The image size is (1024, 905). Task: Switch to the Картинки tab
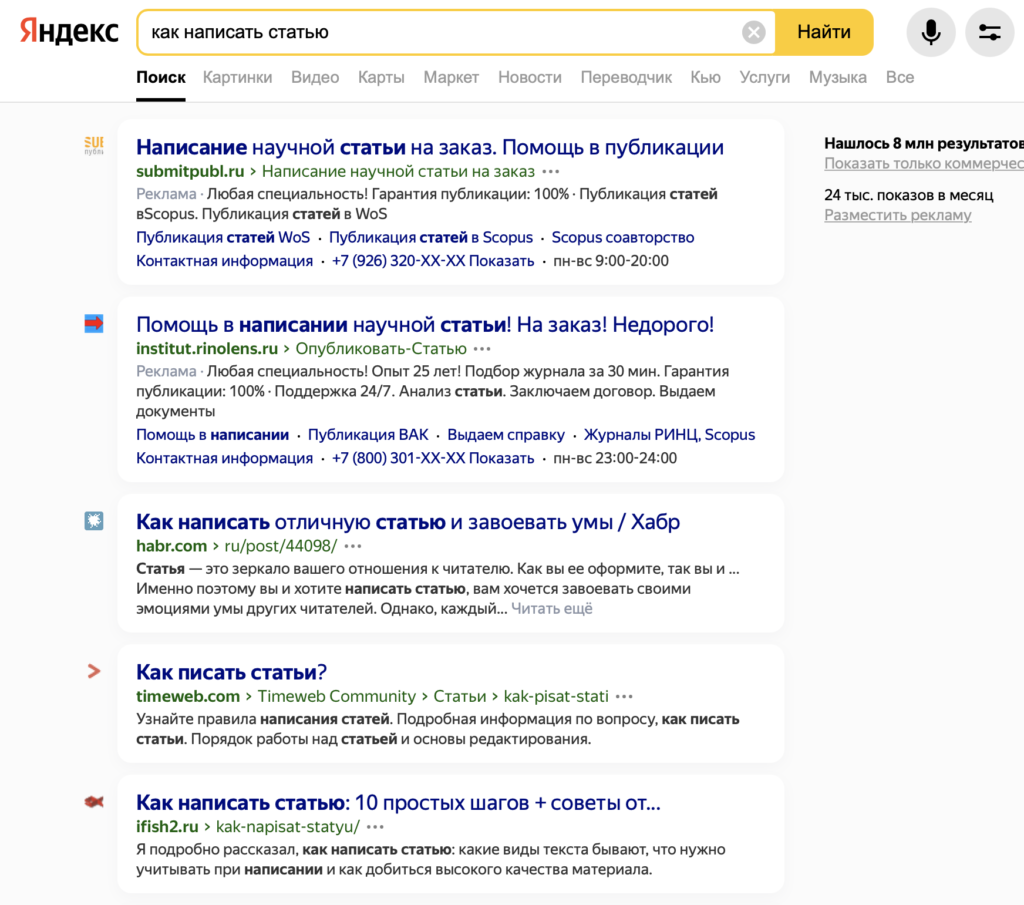pos(237,77)
